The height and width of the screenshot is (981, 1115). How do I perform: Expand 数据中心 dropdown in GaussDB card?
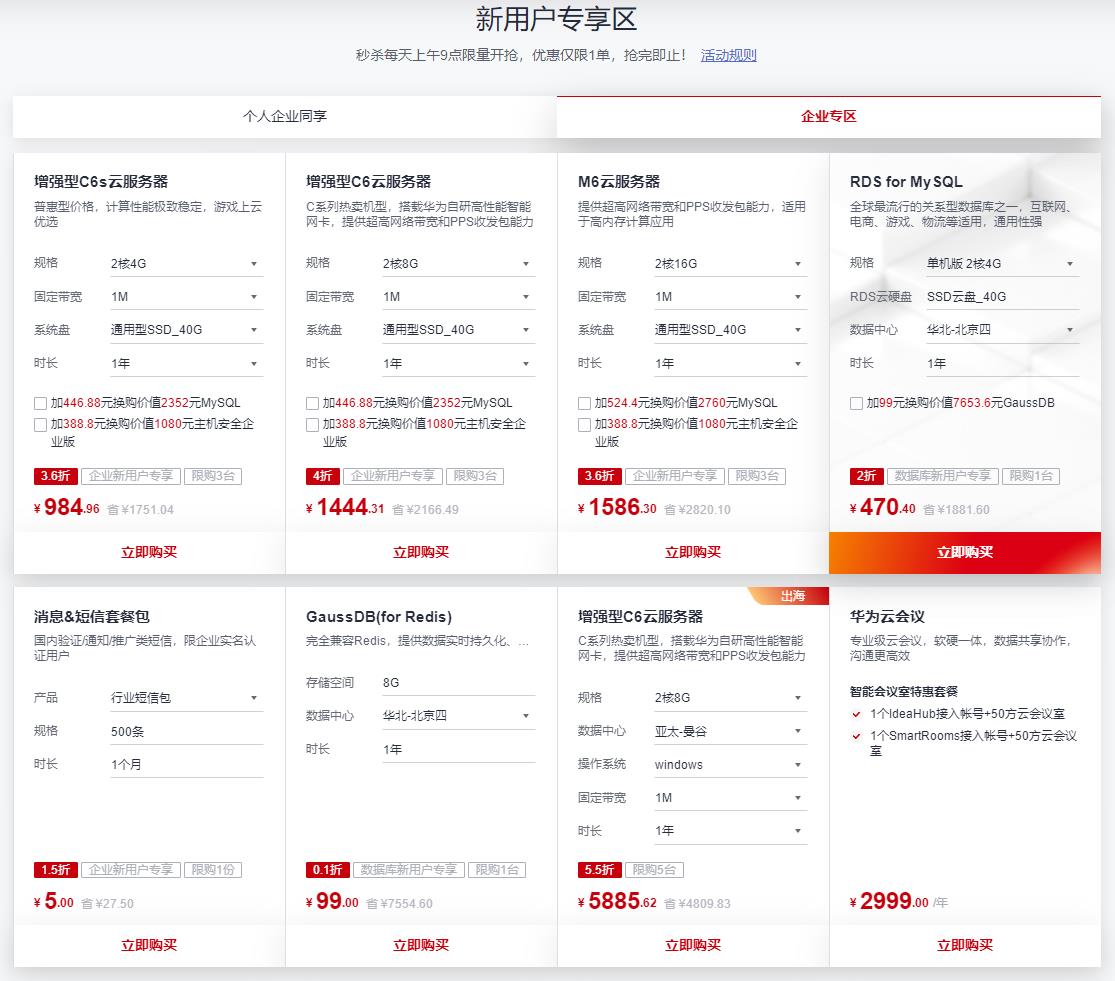pos(459,716)
